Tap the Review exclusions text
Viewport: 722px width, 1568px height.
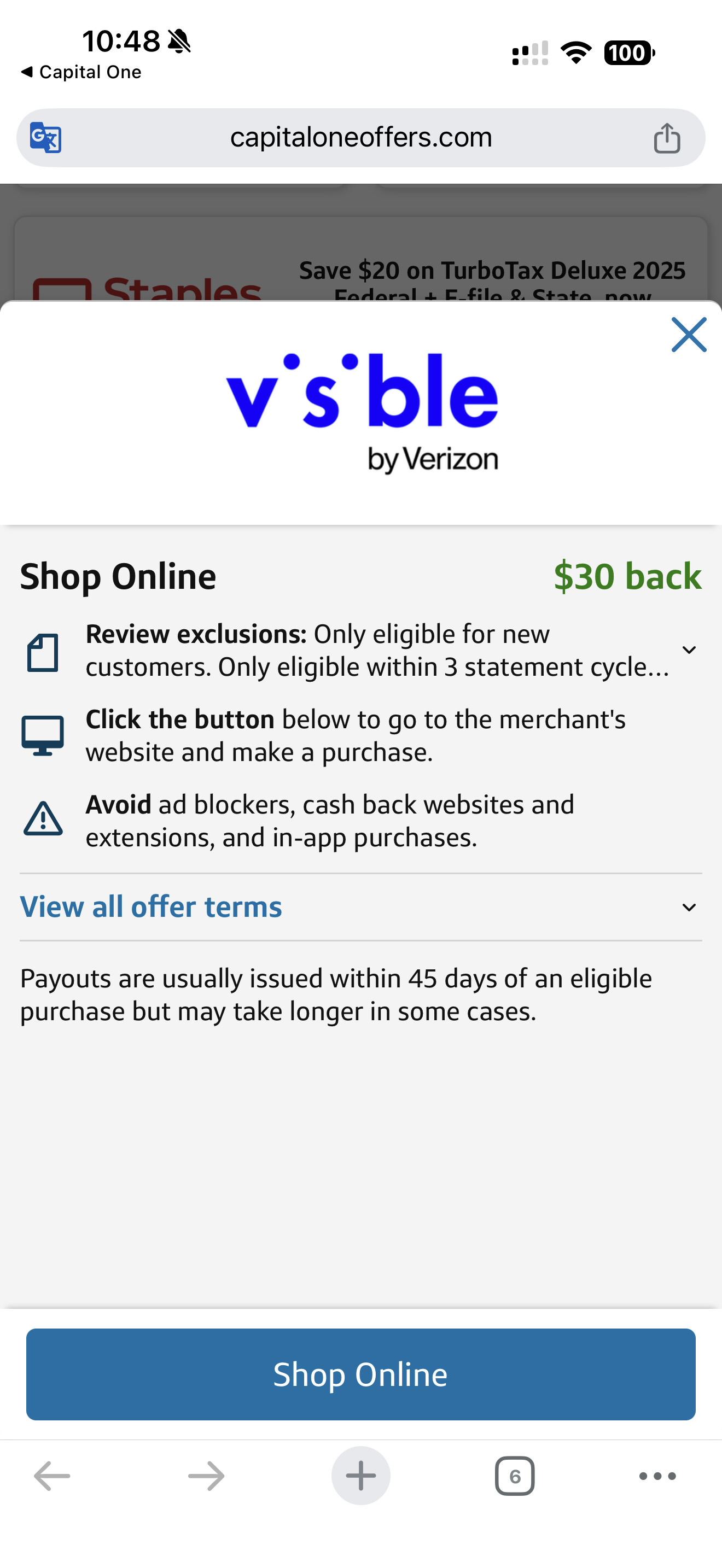[377, 651]
